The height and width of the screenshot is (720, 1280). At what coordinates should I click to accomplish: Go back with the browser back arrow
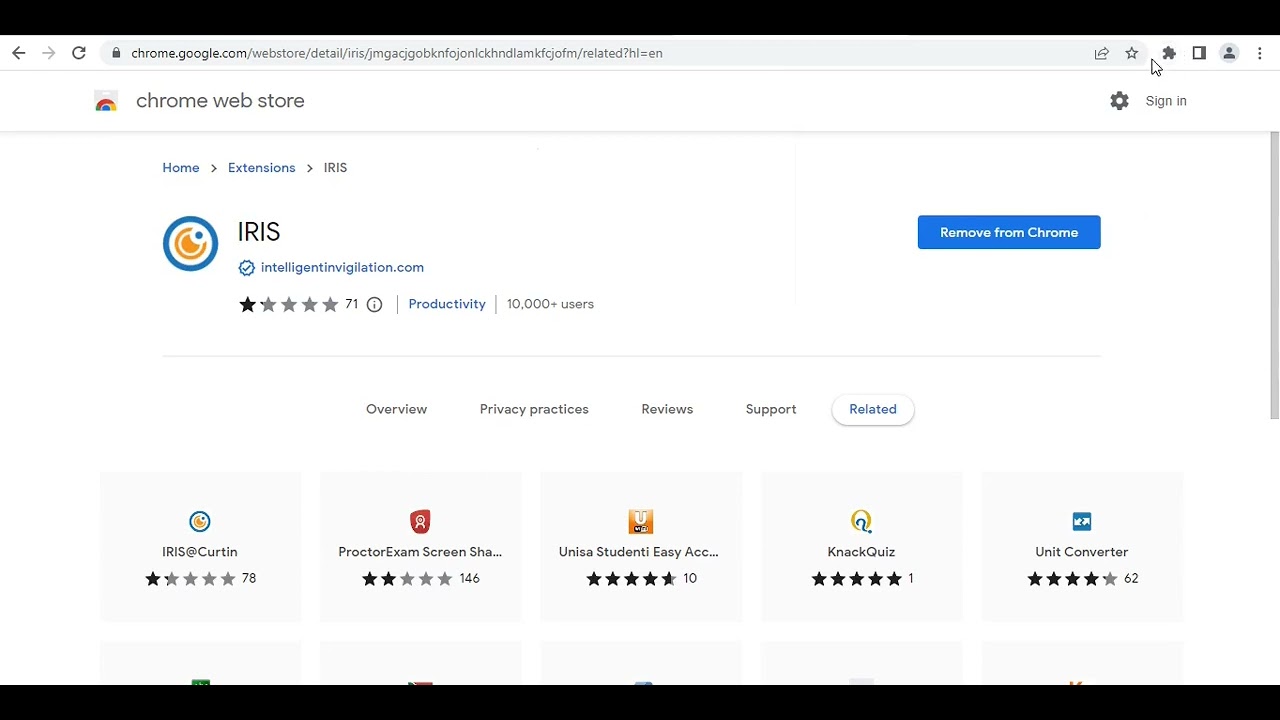click(18, 53)
